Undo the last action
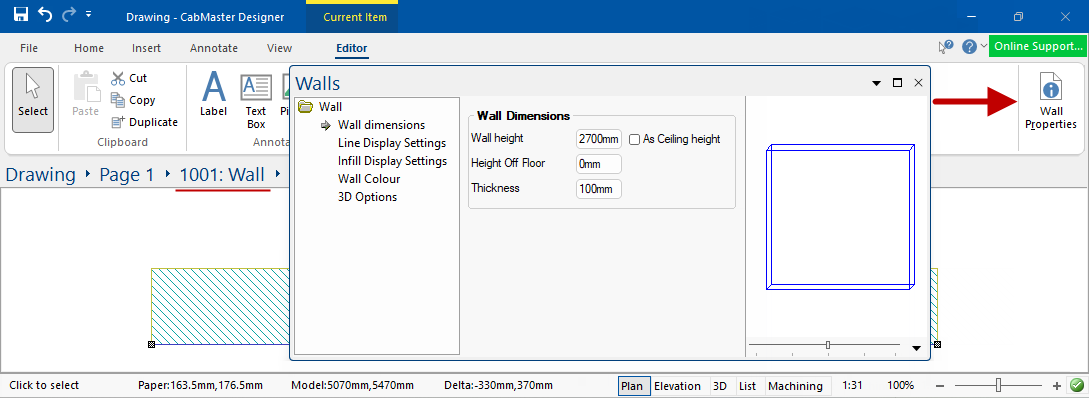Image resolution: width=1090 pixels, height=398 pixels. coord(44,15)
